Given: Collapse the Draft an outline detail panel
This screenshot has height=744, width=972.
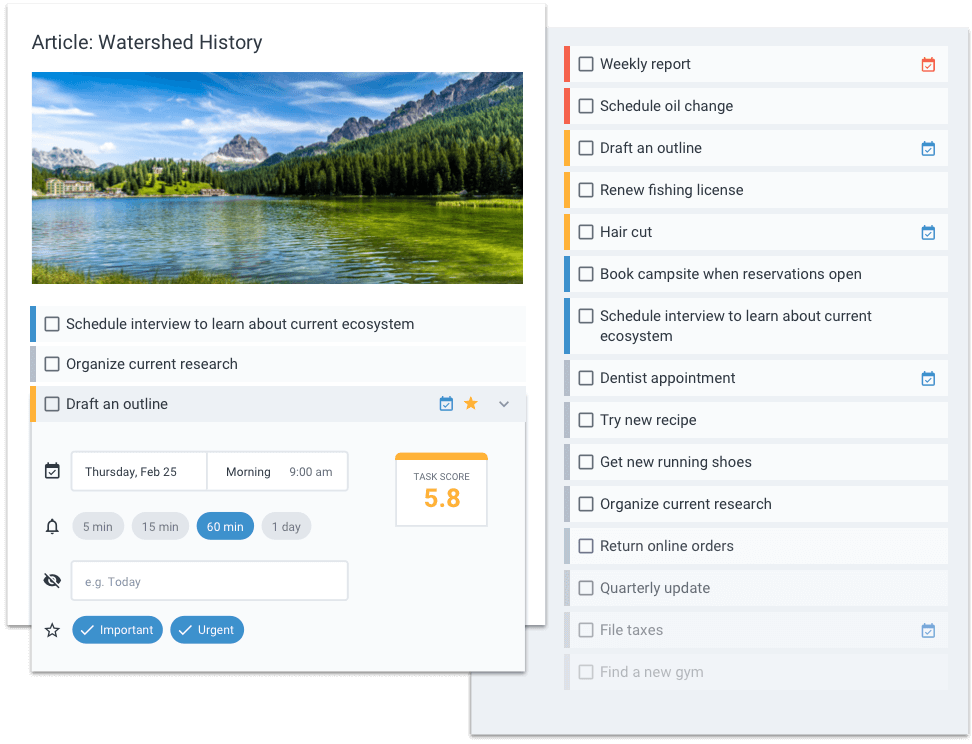Looking at the screenshot, I should point(504,403).
